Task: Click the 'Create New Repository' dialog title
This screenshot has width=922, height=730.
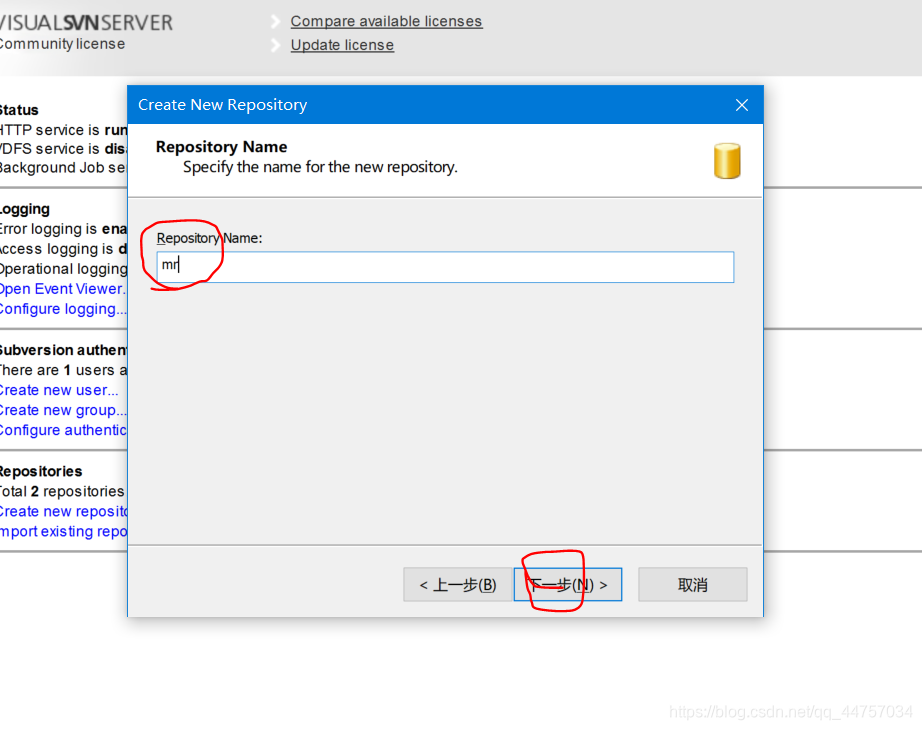Action: pyautogui.click(x=222, y=105)
